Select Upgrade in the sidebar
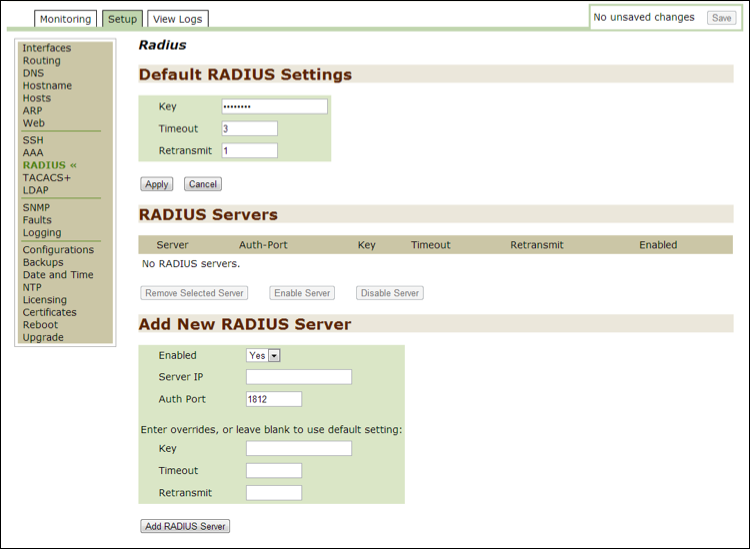The height and width of the screenshot is (549, 750). coord(43,337)
